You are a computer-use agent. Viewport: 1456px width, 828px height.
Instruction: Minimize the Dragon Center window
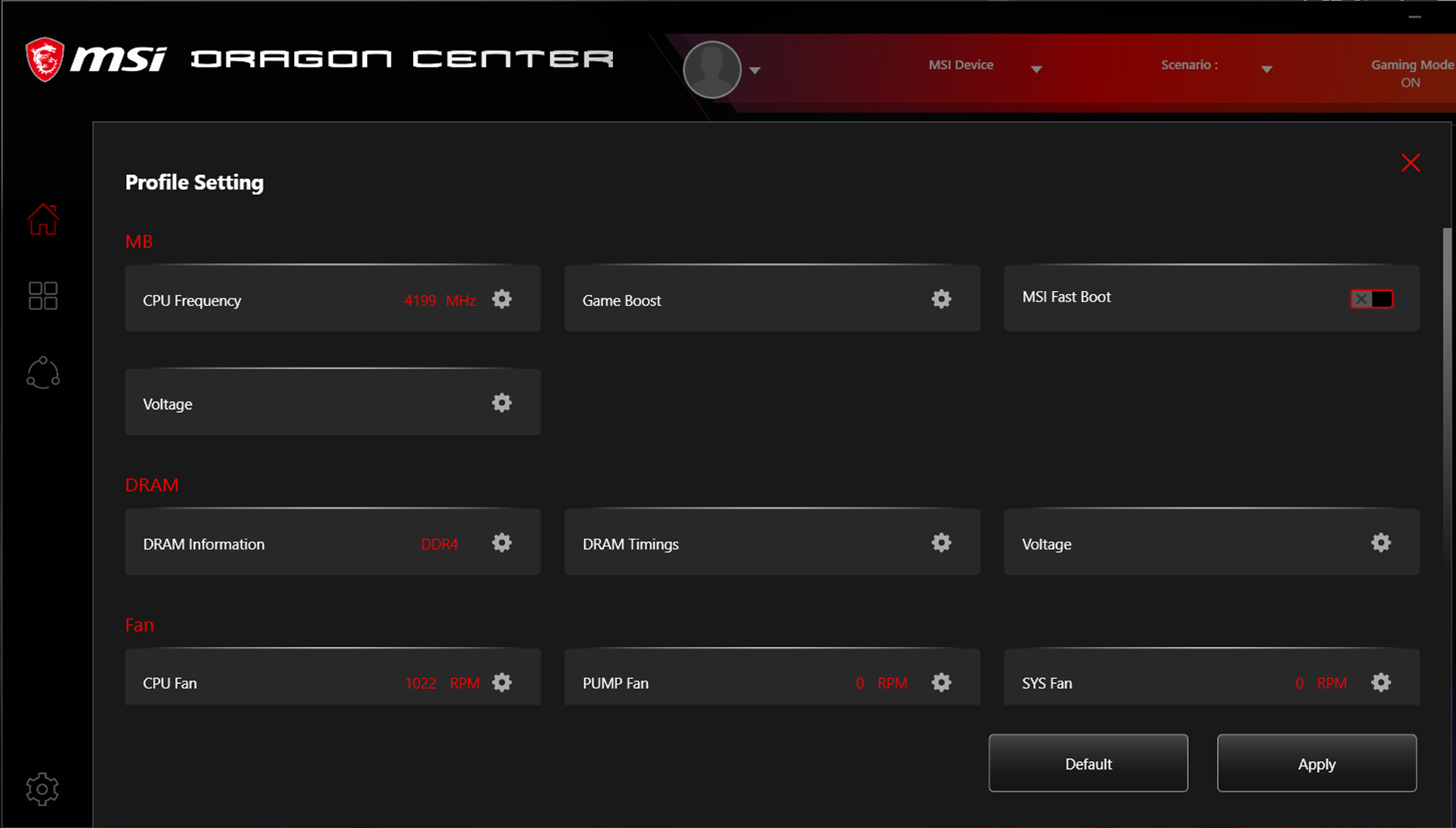(1415, 17)
